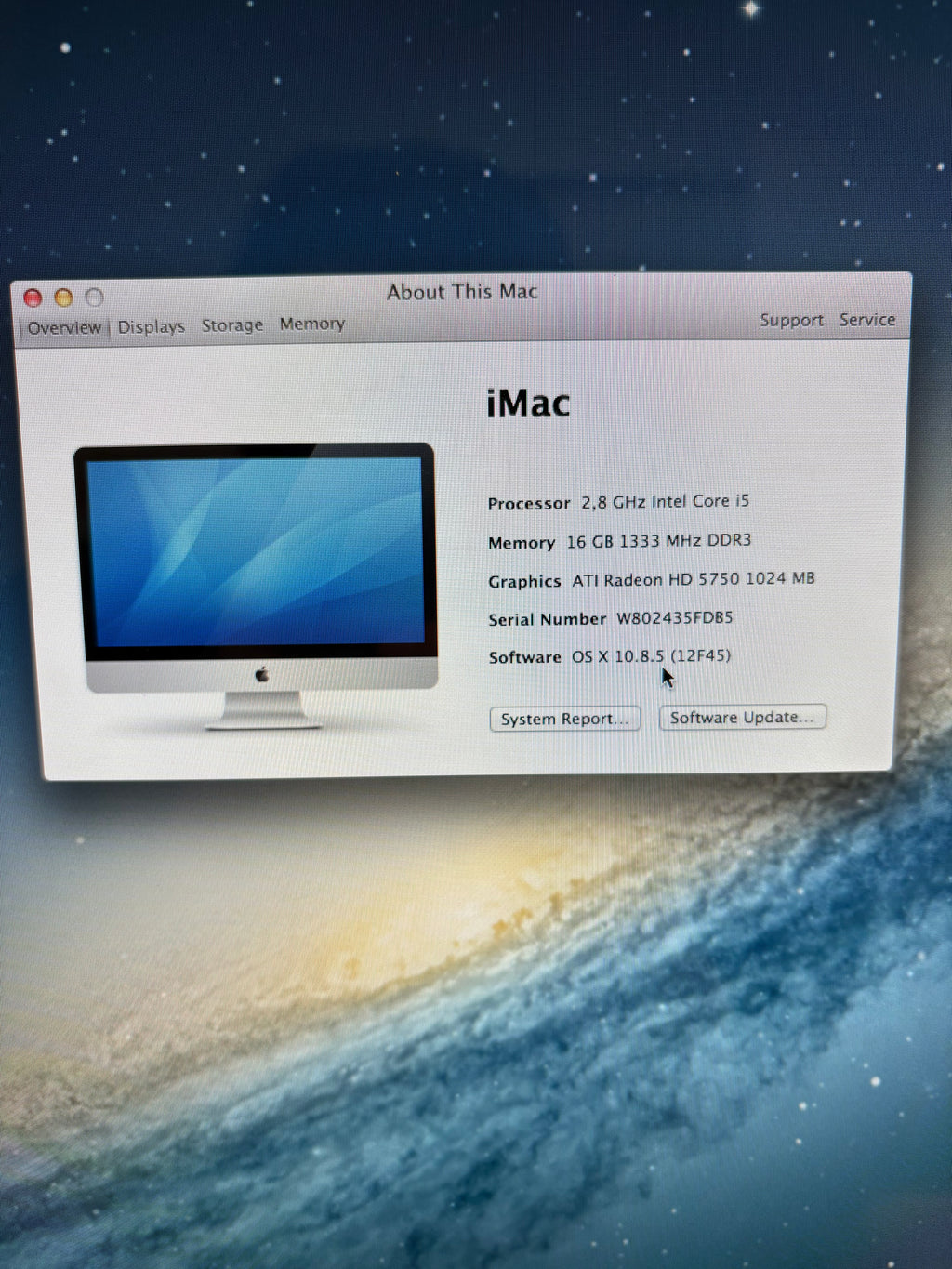
Task: Select memory value '16 GB 1333 MHz DDR3'
Action: coord(658,541)
